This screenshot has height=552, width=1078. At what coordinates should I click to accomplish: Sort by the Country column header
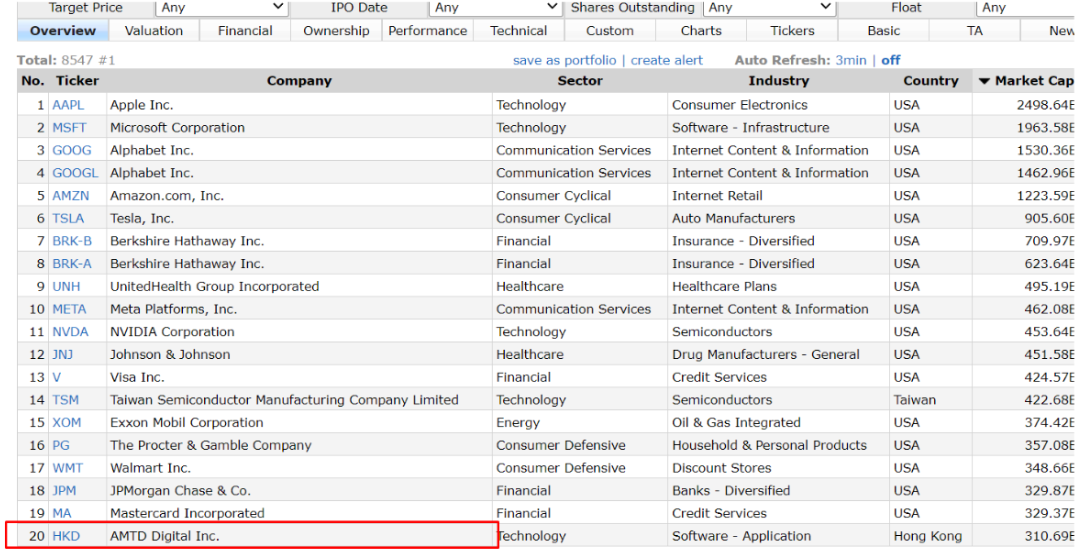930,81
